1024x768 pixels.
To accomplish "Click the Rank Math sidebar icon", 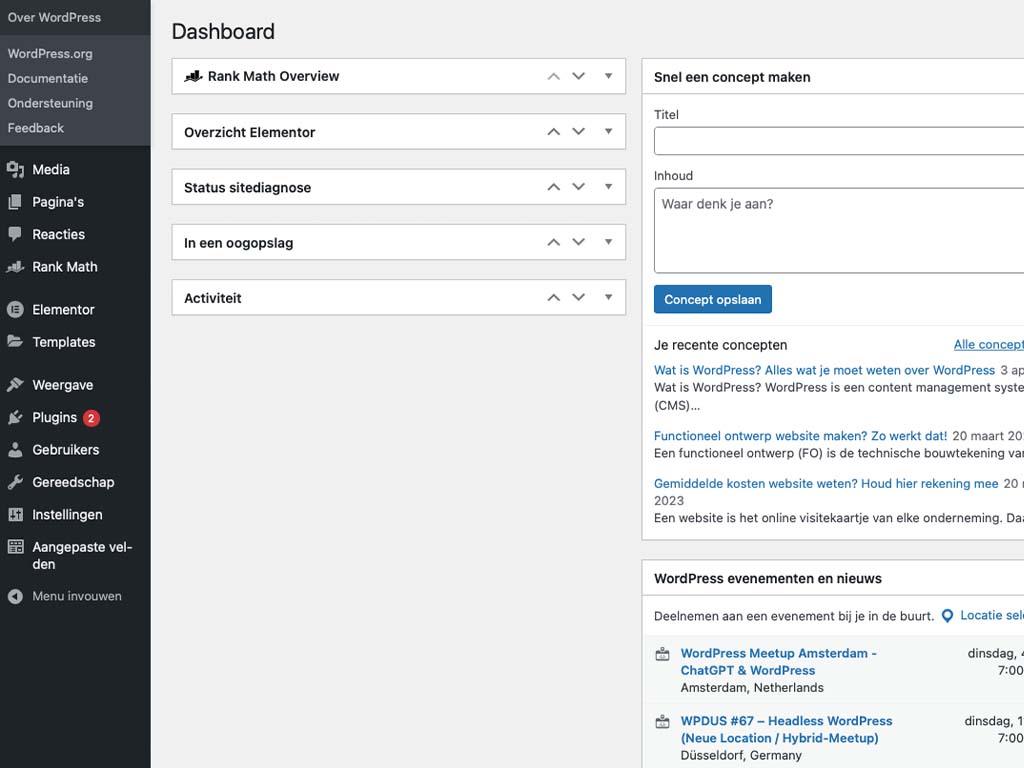I will pos(17,267).
